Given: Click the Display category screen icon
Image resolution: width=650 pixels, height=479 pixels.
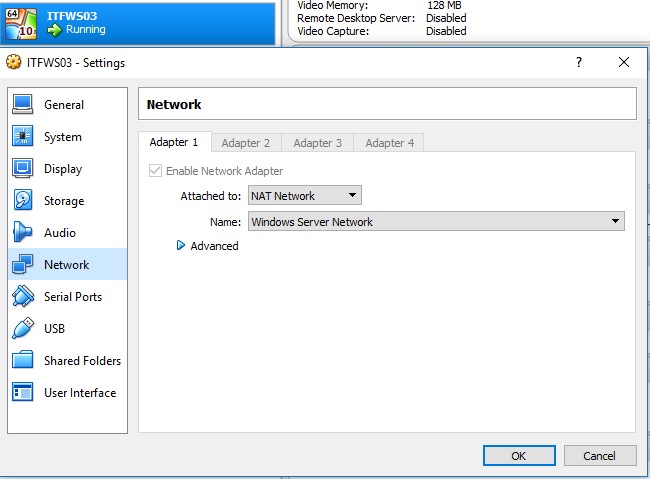Looking at the screenshot, I should click(22, 168).
